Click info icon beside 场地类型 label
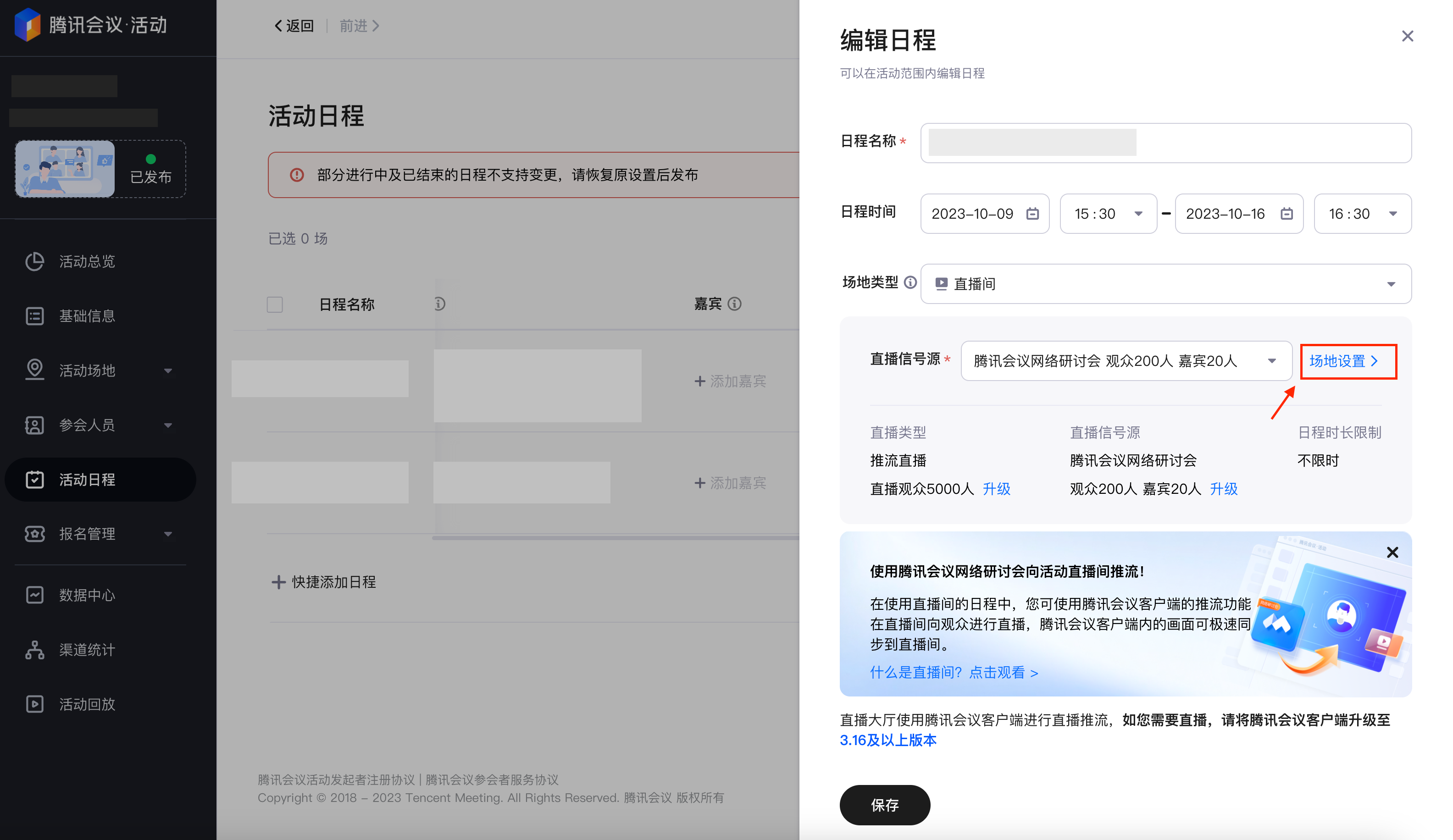Image resolution: width=1453 pixels, height=840 pixels. click(910, 282)
